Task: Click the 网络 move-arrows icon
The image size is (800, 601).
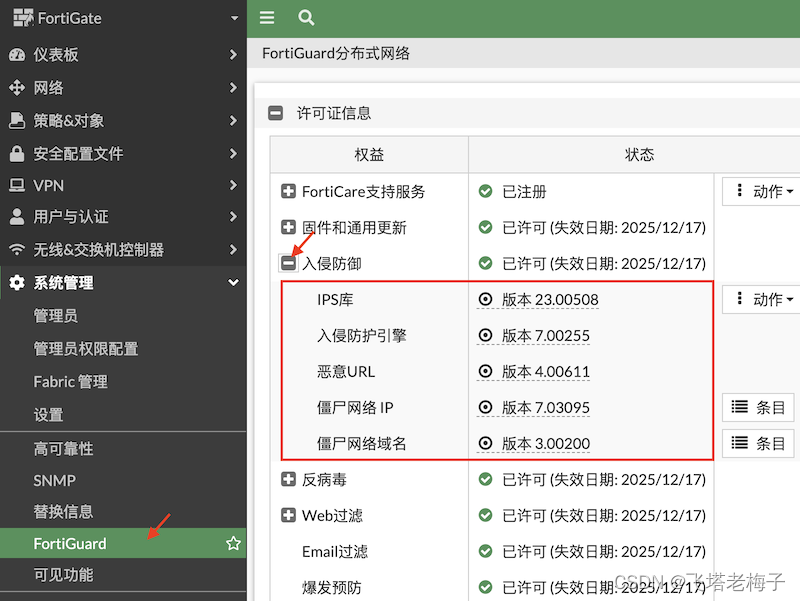Action: click(x=17, y=88)
